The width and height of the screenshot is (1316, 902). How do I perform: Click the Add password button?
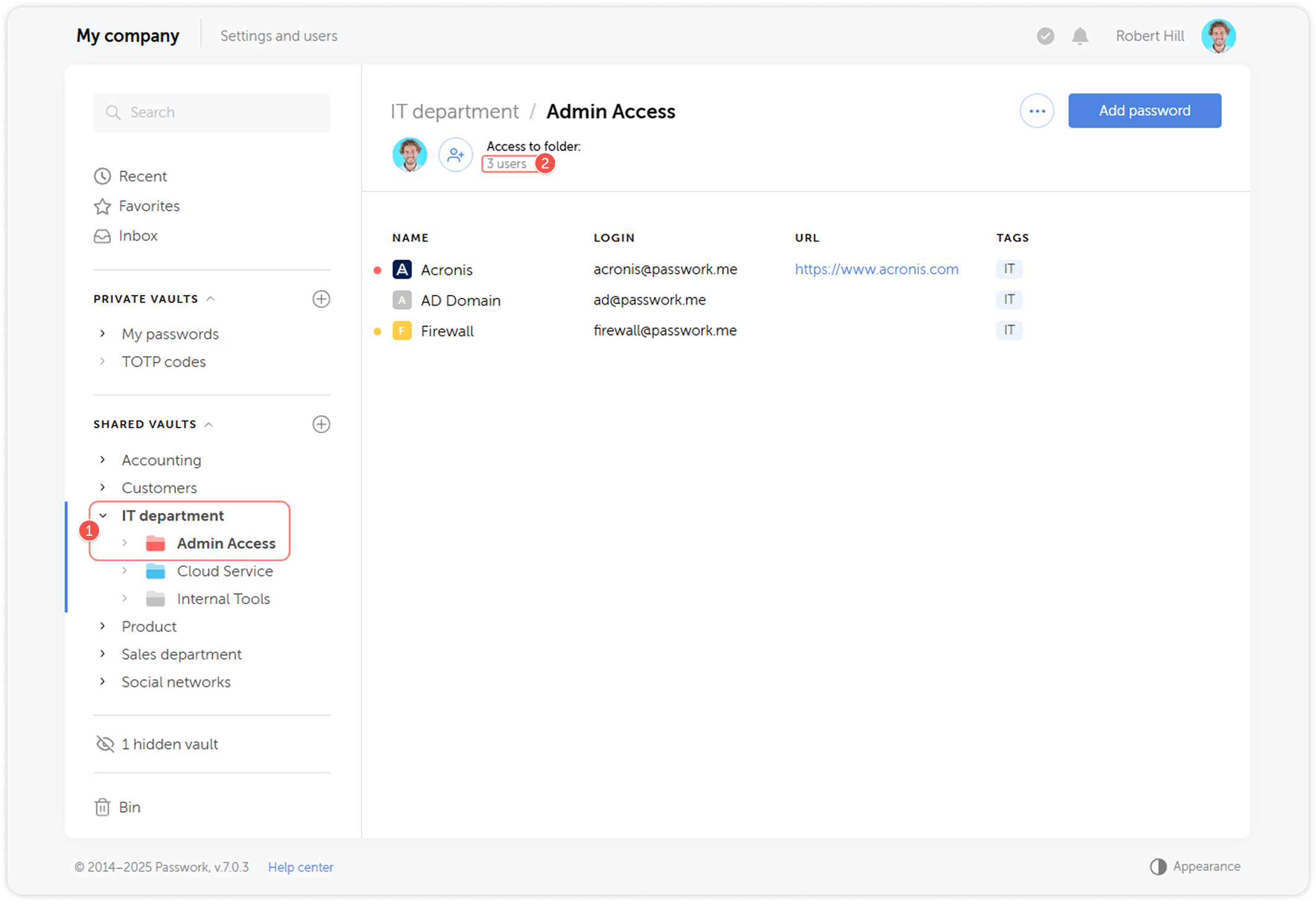click(x=1144, y=110)
